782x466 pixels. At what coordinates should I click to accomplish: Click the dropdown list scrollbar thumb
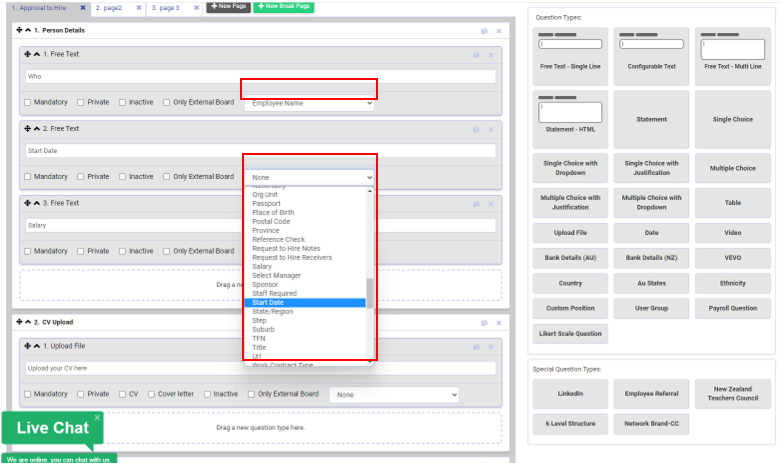pyautogui.click(x=370, y=293)
